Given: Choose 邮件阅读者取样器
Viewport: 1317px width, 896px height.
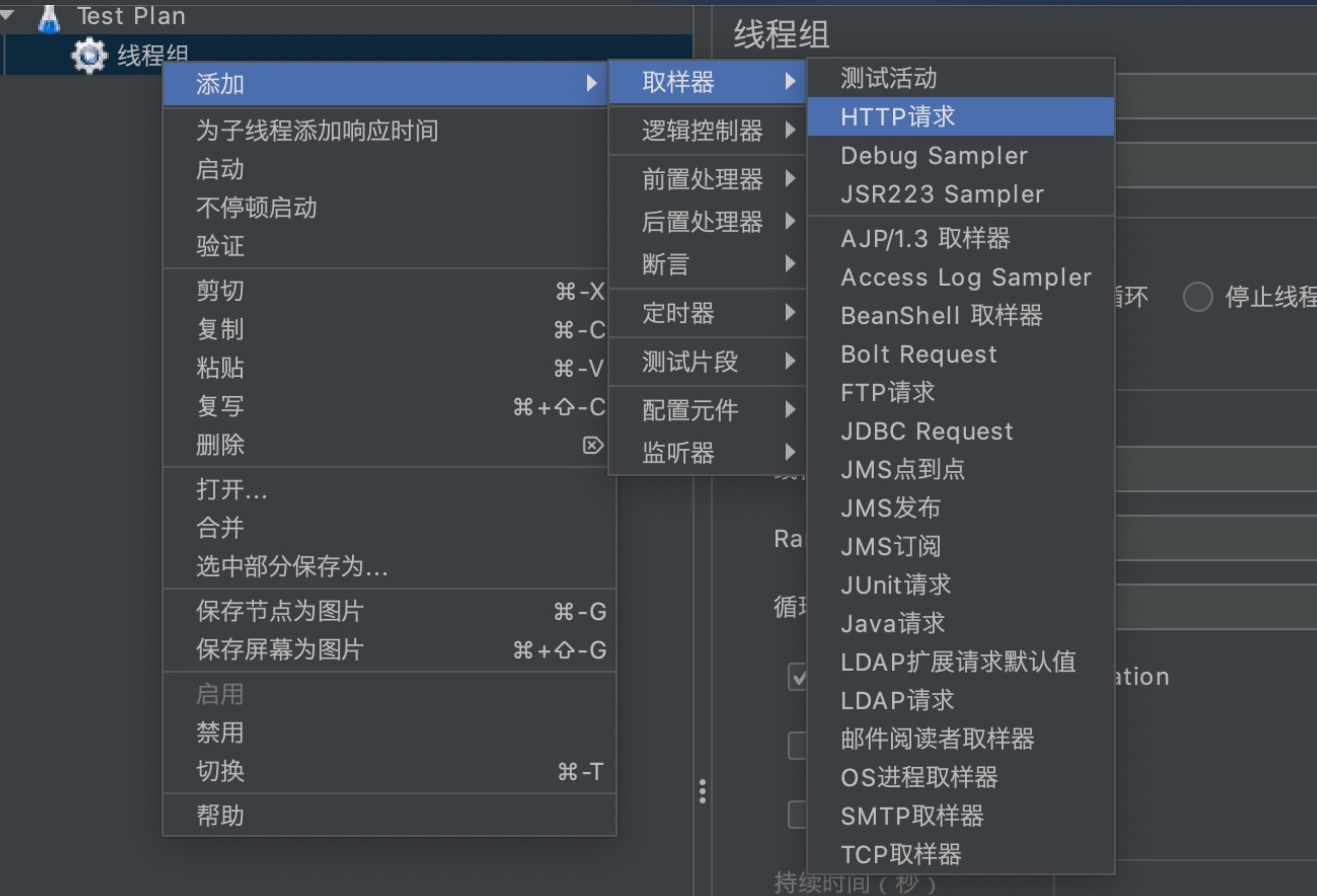Looking at the screenshot, I should pos(961,740).
